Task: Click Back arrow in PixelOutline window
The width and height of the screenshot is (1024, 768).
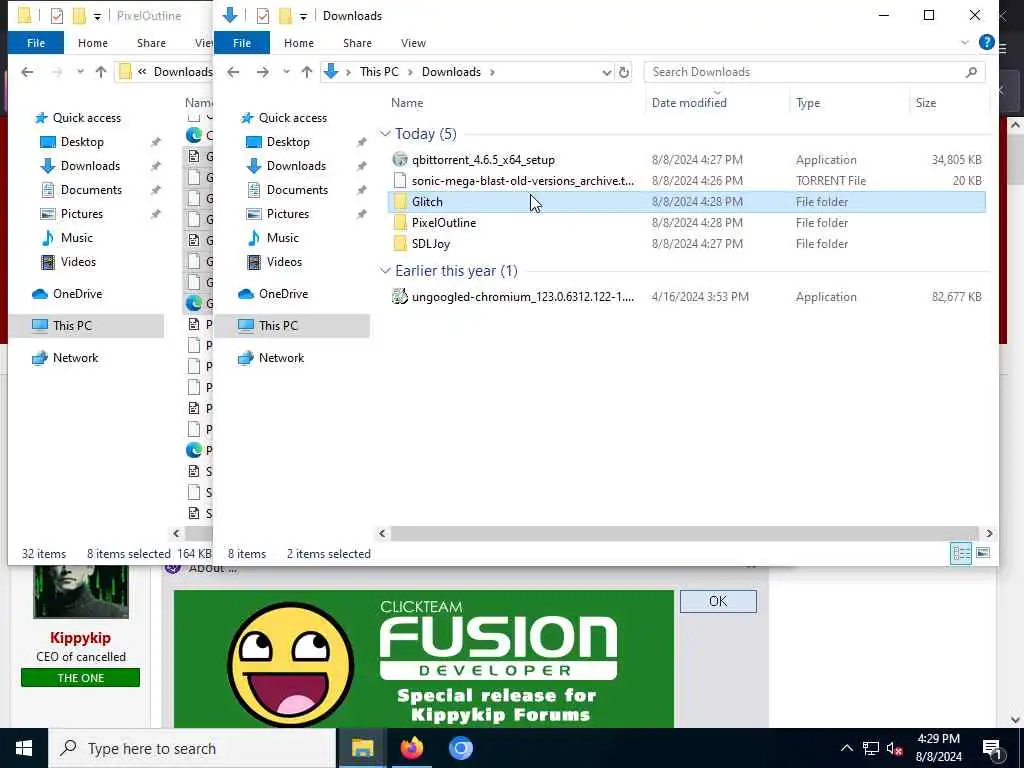Action: [x=27, y=72]
